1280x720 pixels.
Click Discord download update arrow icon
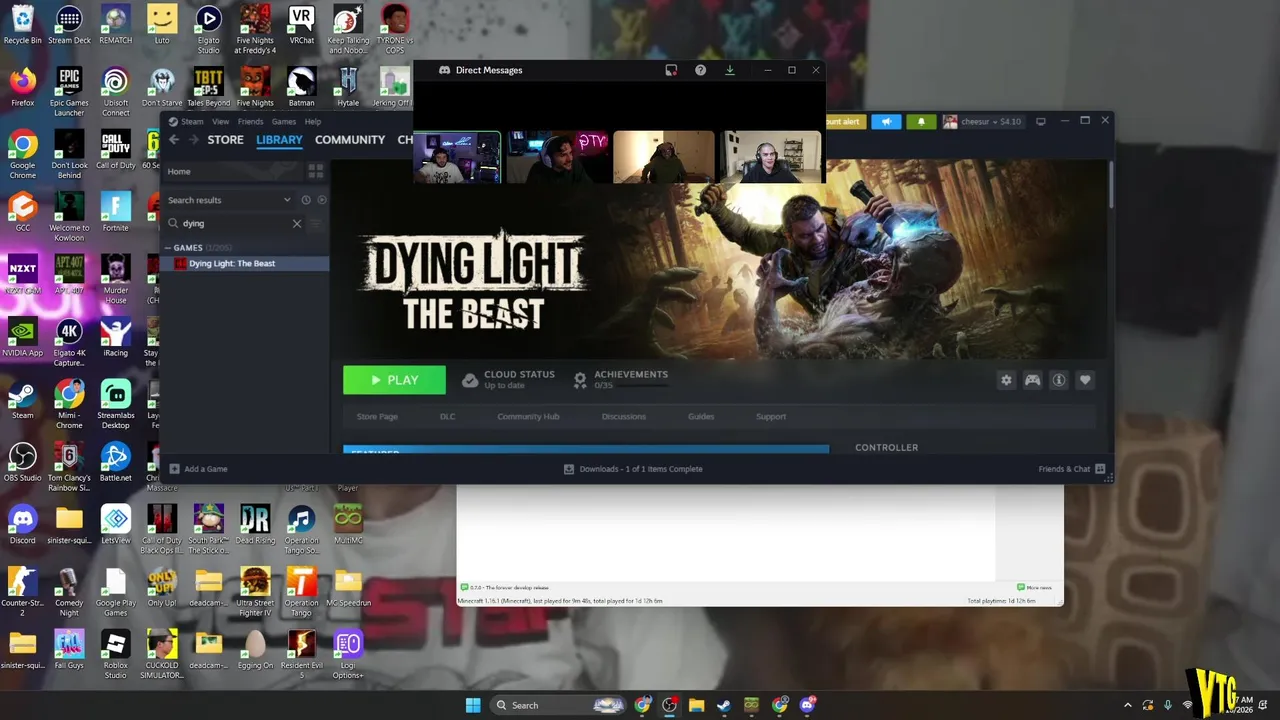[x=730, y=70]
